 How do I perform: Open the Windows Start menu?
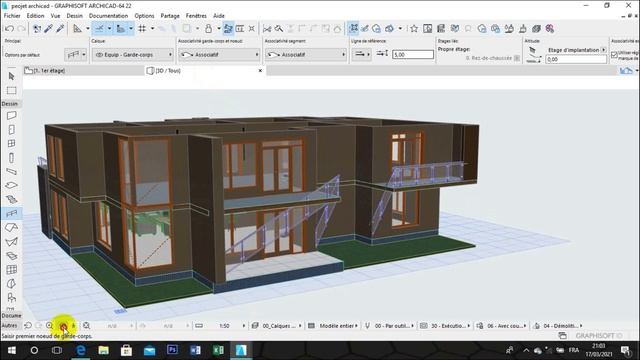pos(11,350)
